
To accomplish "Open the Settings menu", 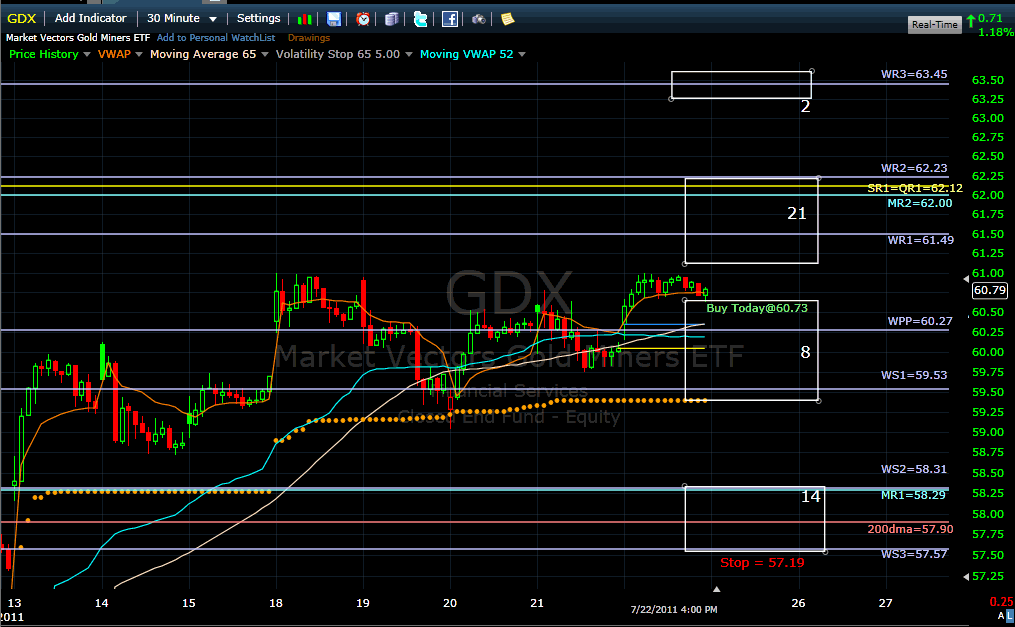I will [x=258, y=18].
